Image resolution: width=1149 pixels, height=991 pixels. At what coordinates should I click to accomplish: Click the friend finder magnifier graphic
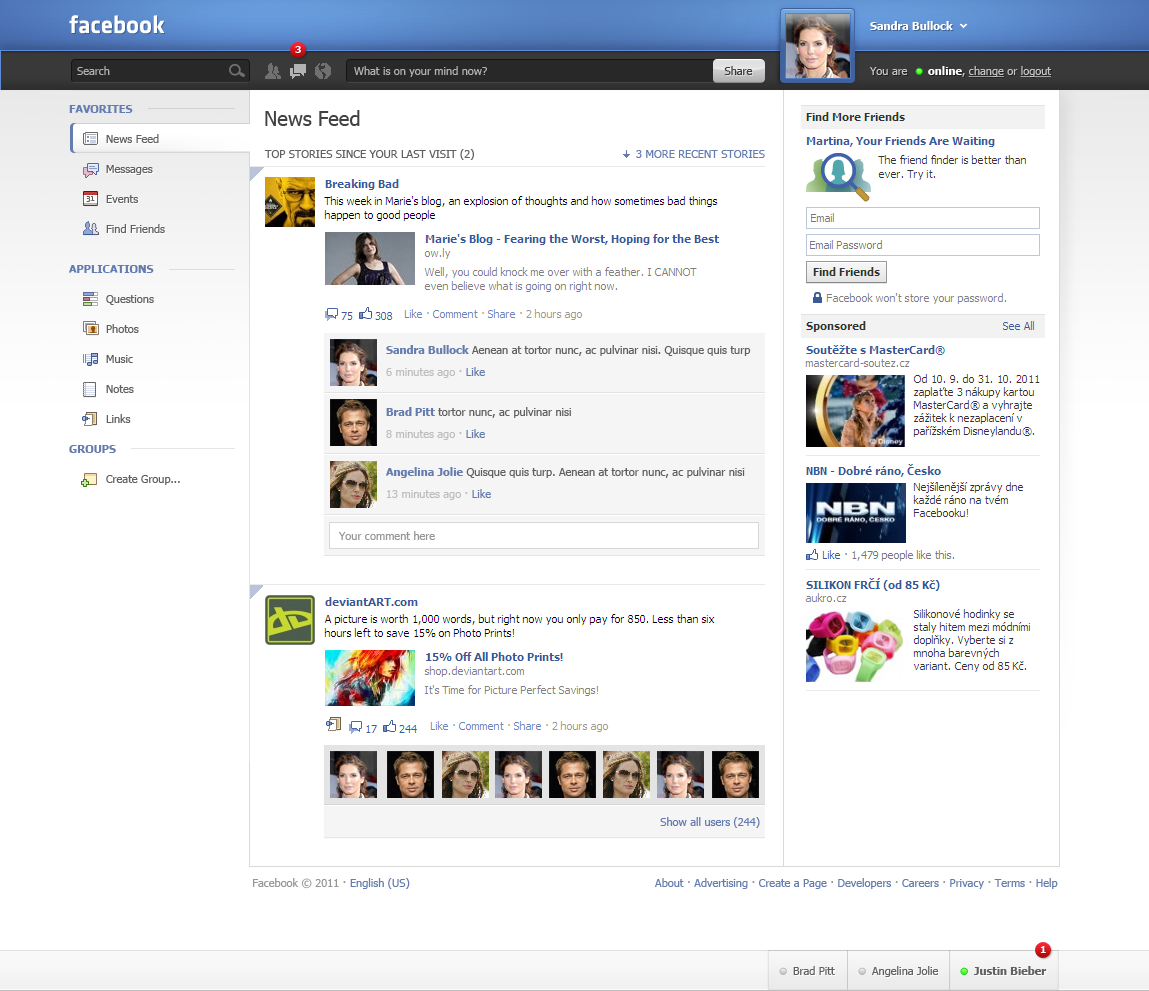(x=838, y=177)
